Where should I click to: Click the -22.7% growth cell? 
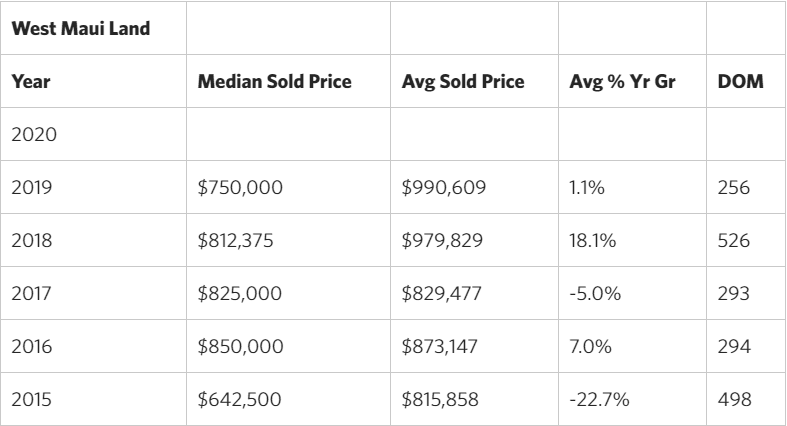point(593,398)
